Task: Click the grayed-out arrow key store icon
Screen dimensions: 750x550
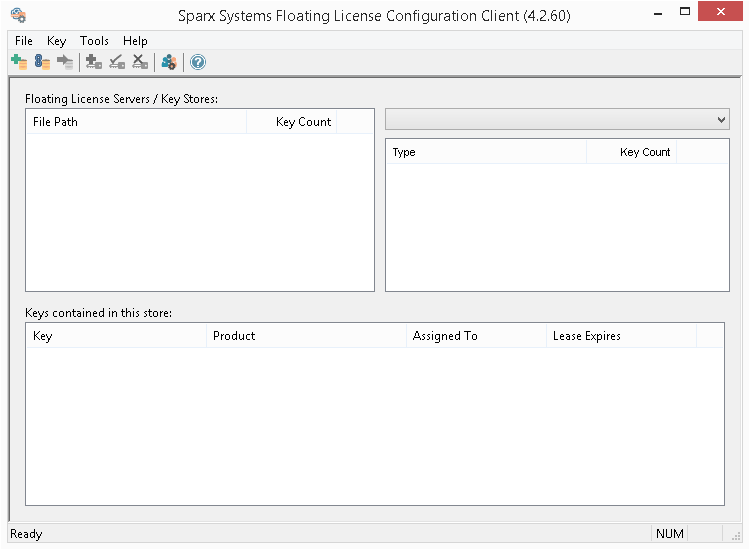Action: 65,62
